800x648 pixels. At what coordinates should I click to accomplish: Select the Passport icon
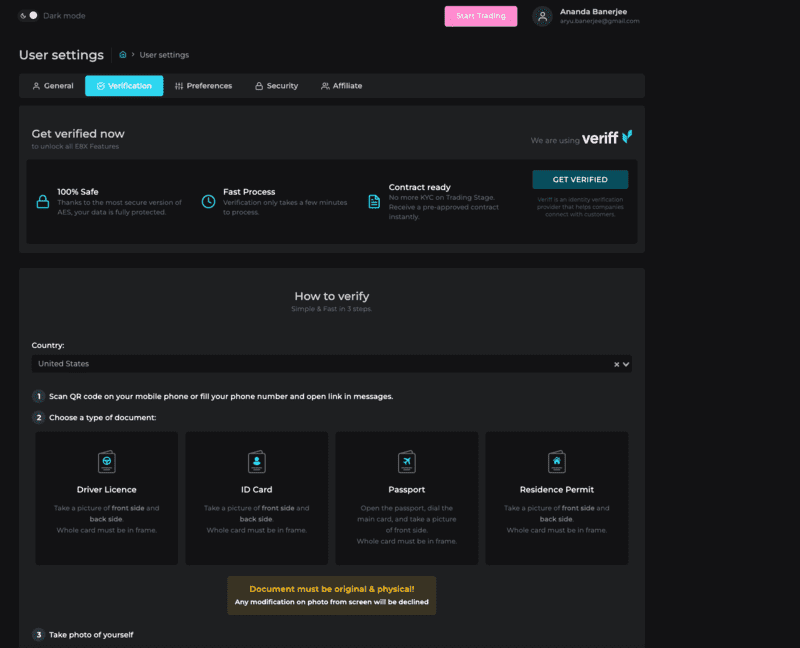click(407, 462)
